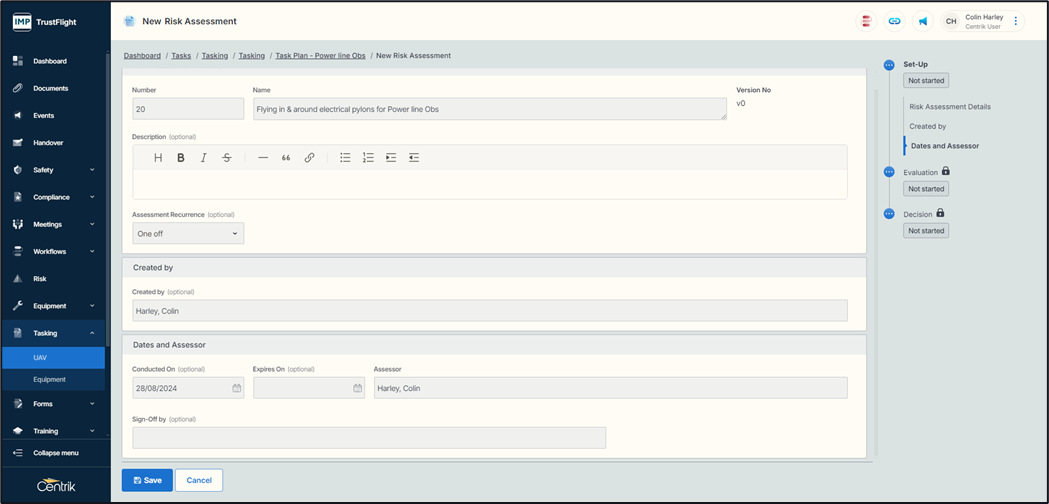The width and height of the screenshot is (1049, 504).
Task: Go to Dashboard breadcrumb link
Action: point(142,56)
